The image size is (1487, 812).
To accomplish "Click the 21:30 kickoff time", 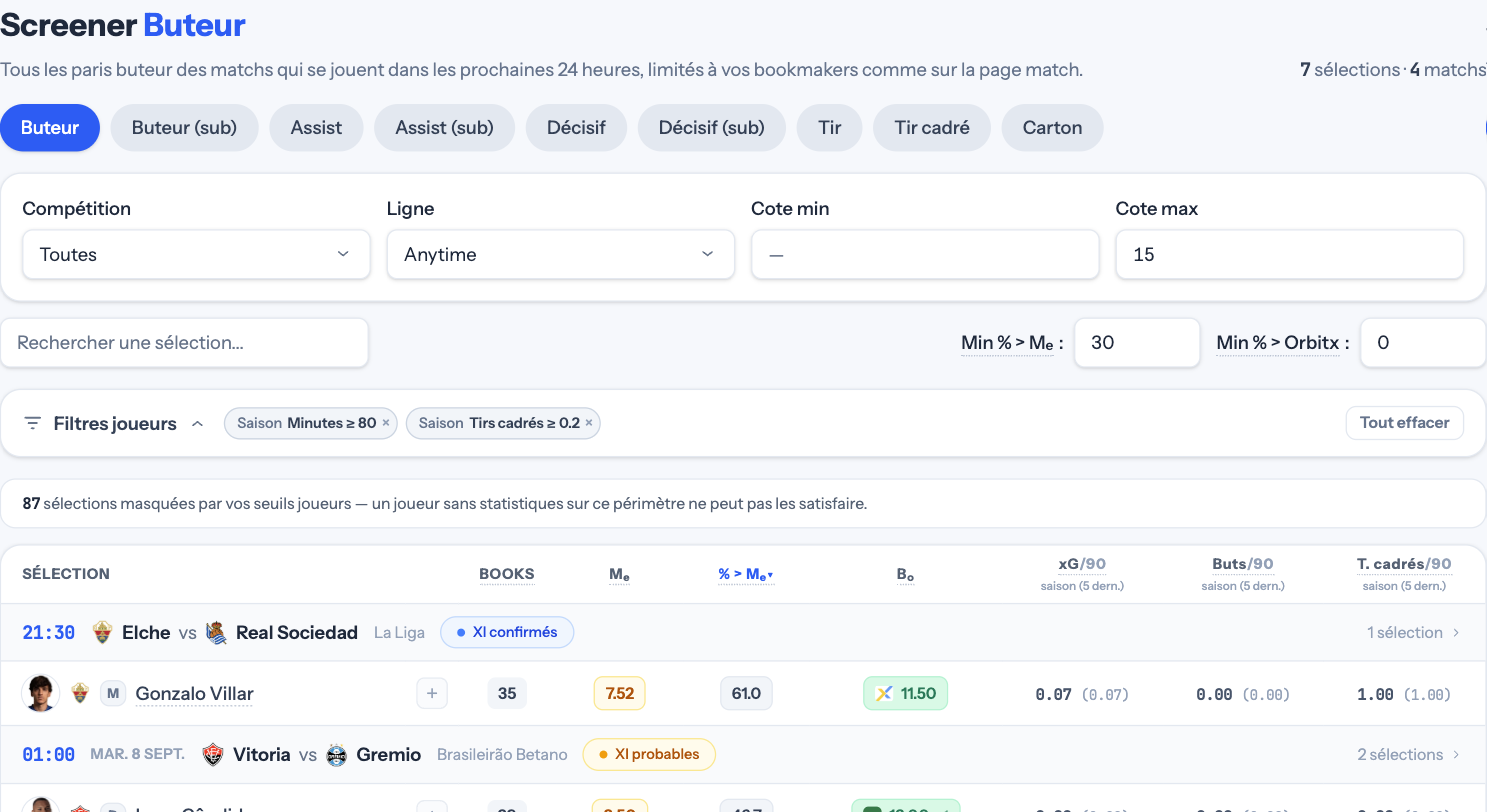I will [49, 633].
